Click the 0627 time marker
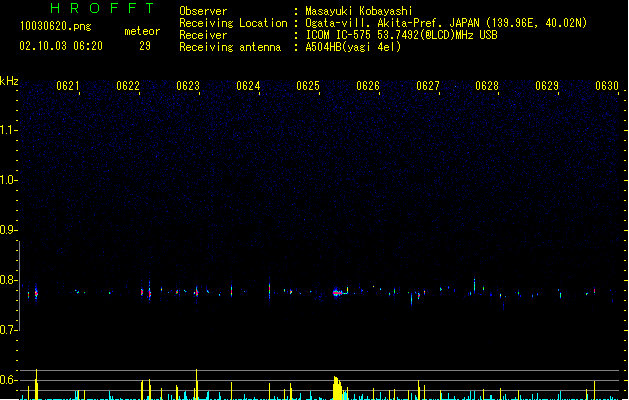This screenshot has height=400, width=629. pyautogui.click(x=428, y=86)
